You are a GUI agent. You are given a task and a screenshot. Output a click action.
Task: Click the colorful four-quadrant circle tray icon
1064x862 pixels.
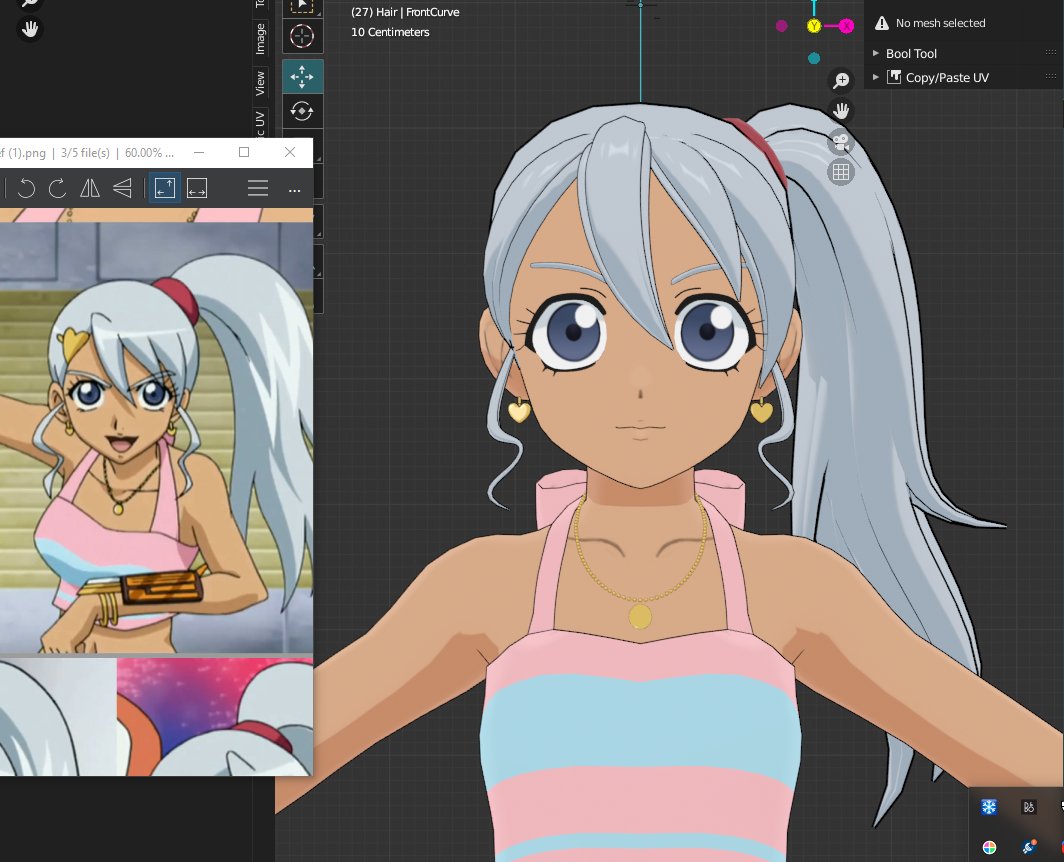(989, 847)
